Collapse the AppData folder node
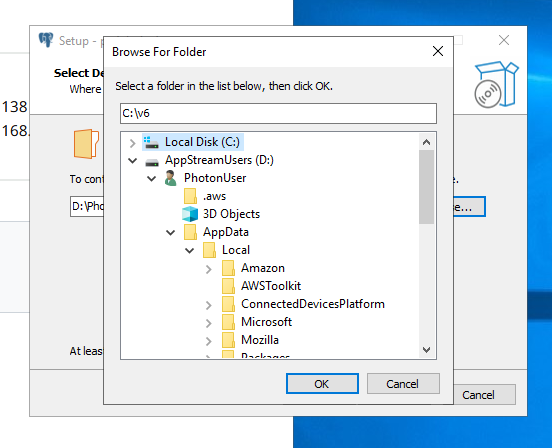Screen dimensions: 552x448 (x=170, y=233)
